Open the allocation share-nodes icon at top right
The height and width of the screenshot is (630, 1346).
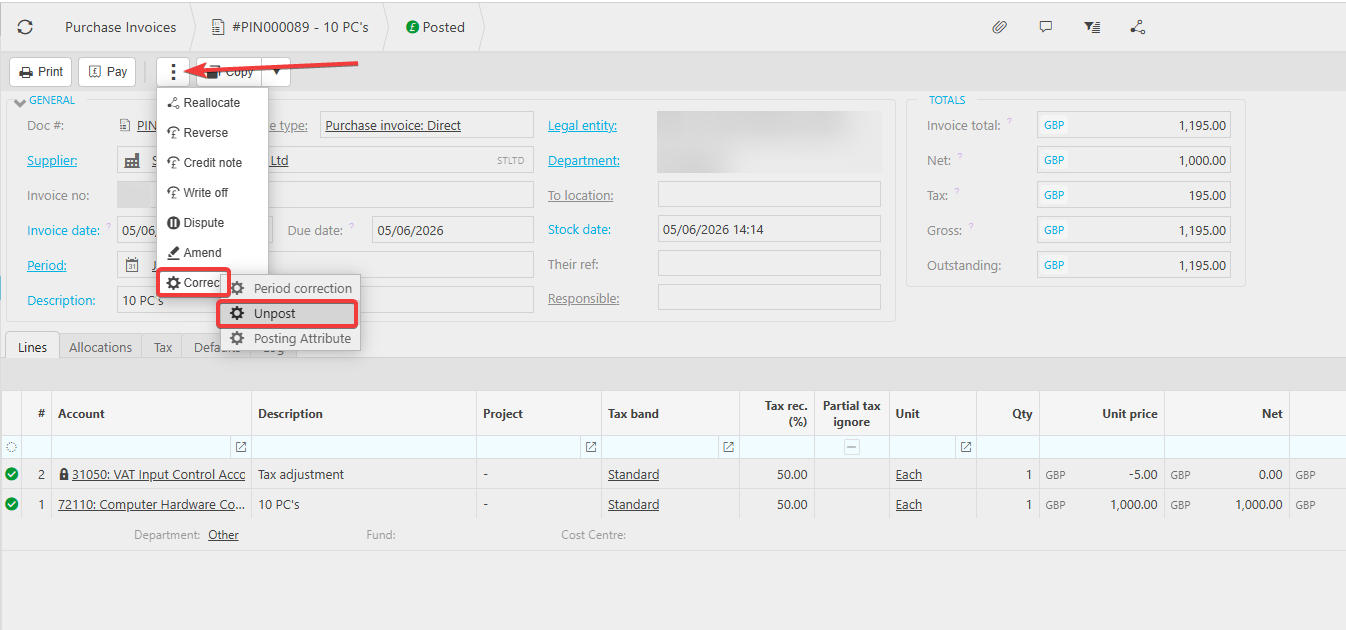(1138, 27)
